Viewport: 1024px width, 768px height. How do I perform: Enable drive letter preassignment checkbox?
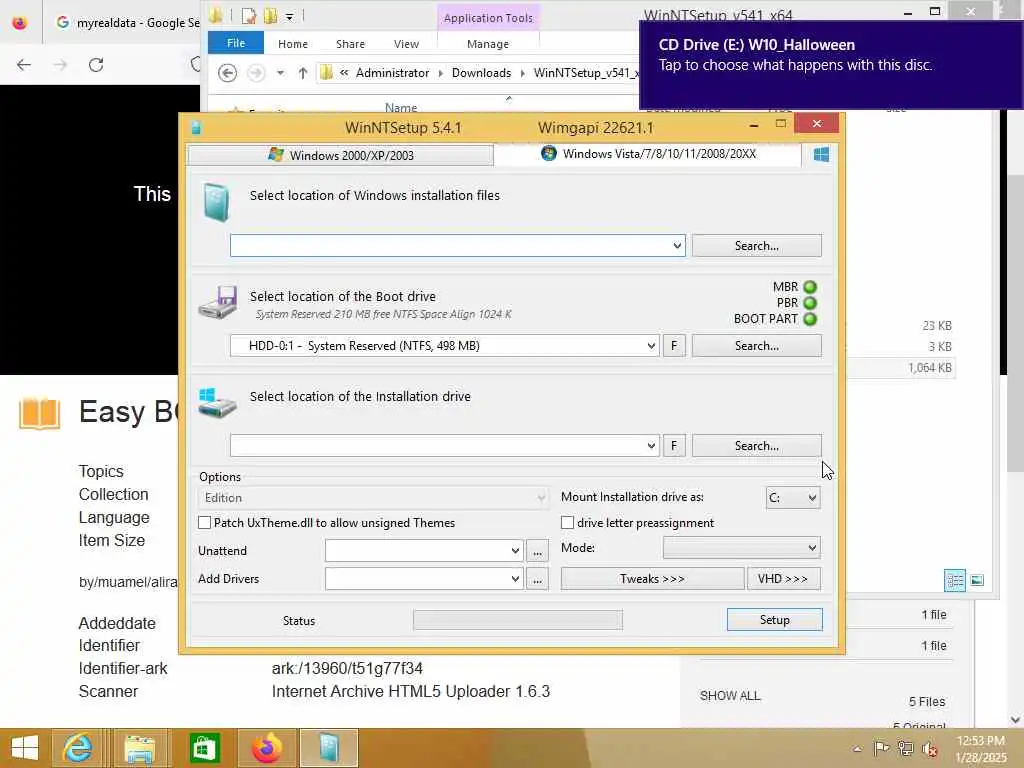(568, 522)
